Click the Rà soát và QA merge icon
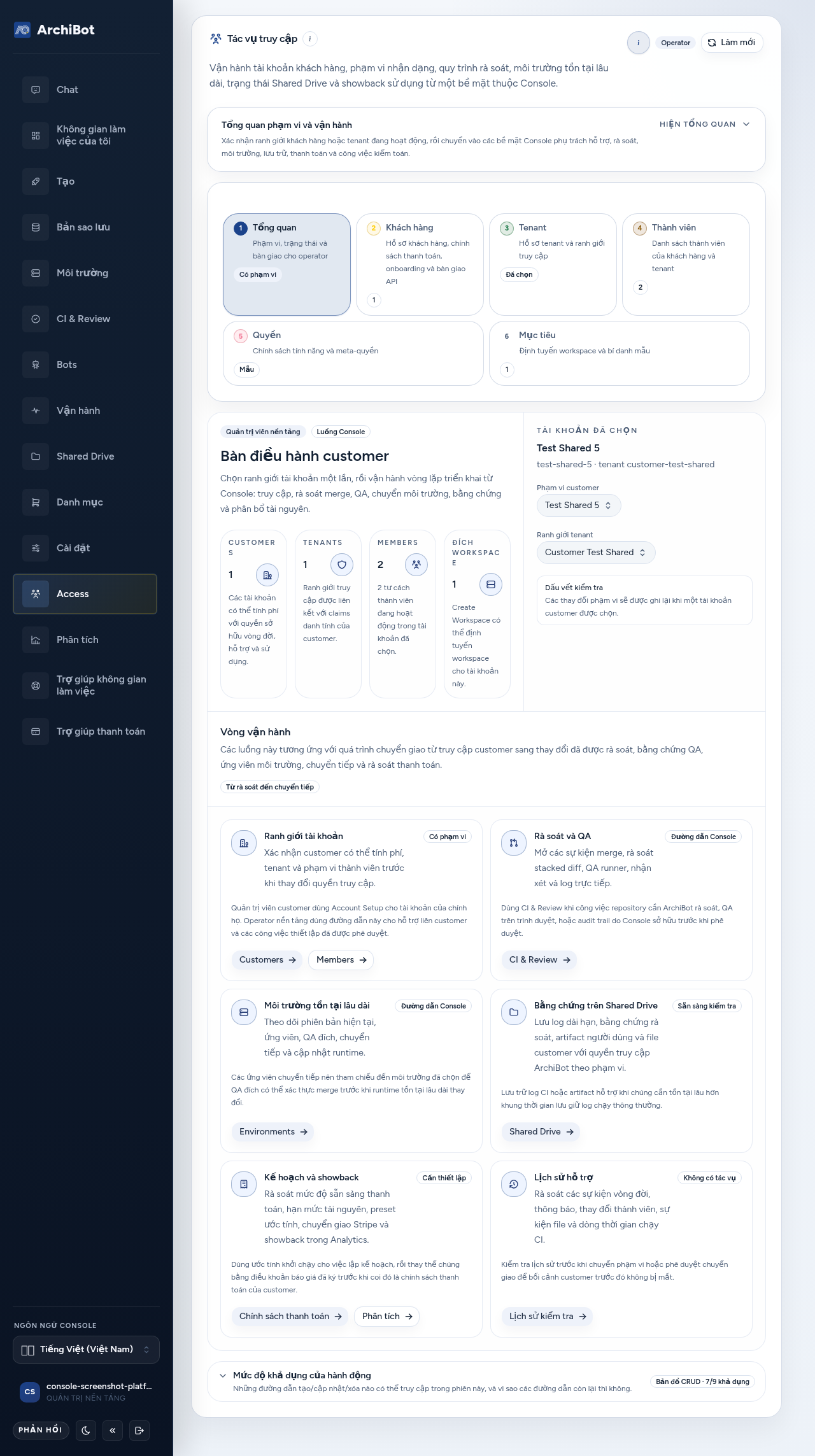Viewport: 815px width, 1456px height. 514,843
